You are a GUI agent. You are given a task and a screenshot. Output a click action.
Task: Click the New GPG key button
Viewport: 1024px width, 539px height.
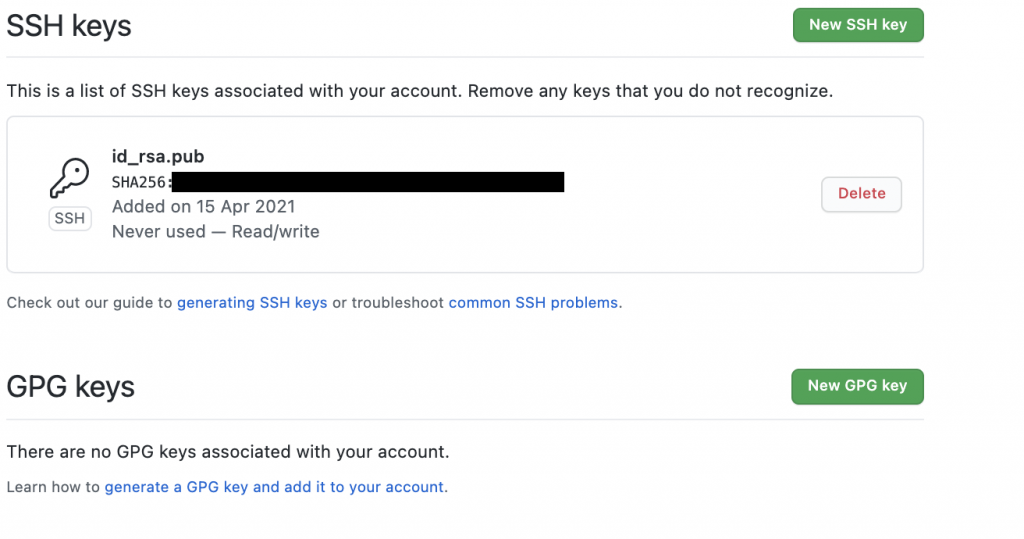pyautogui.click(x=857, y=386)
